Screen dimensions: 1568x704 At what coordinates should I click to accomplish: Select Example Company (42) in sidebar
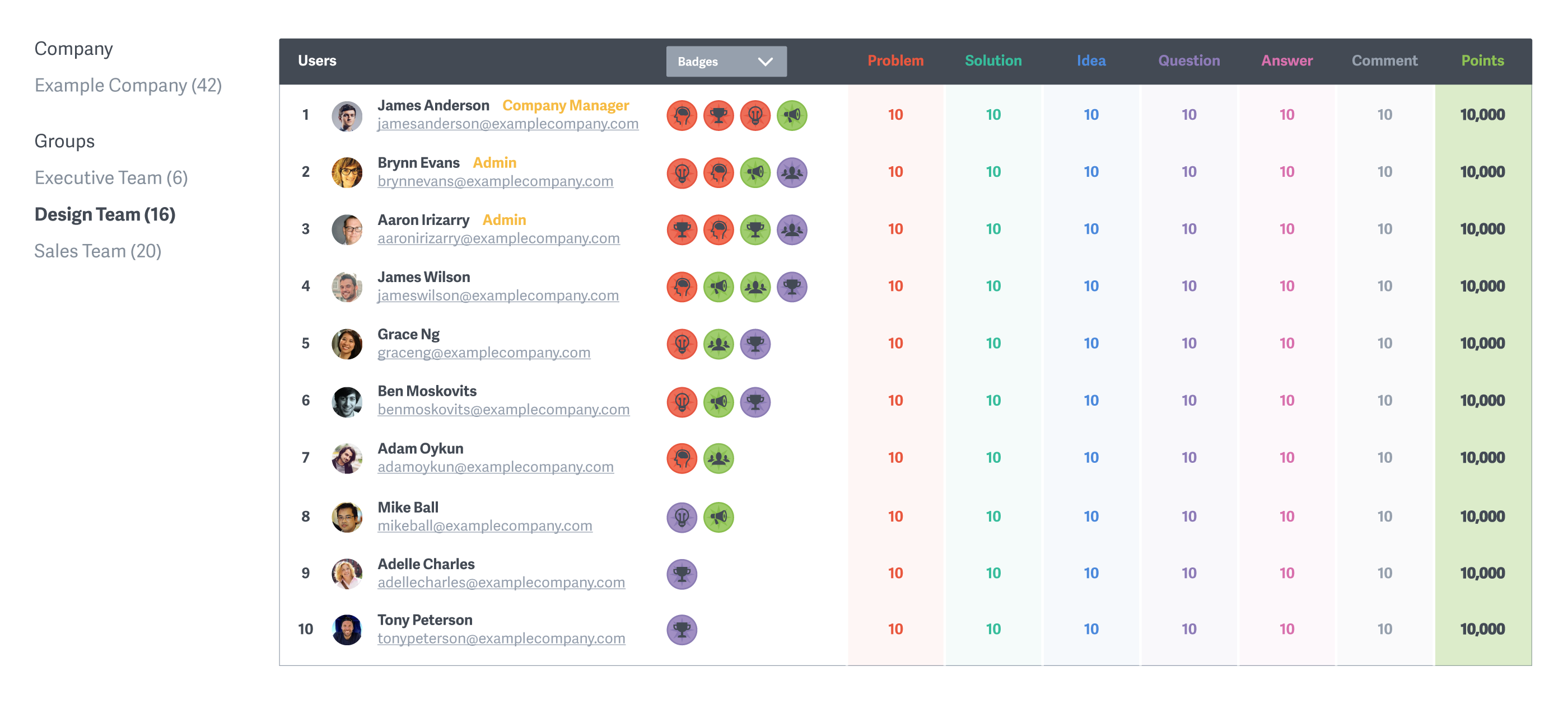click(128, 85)
